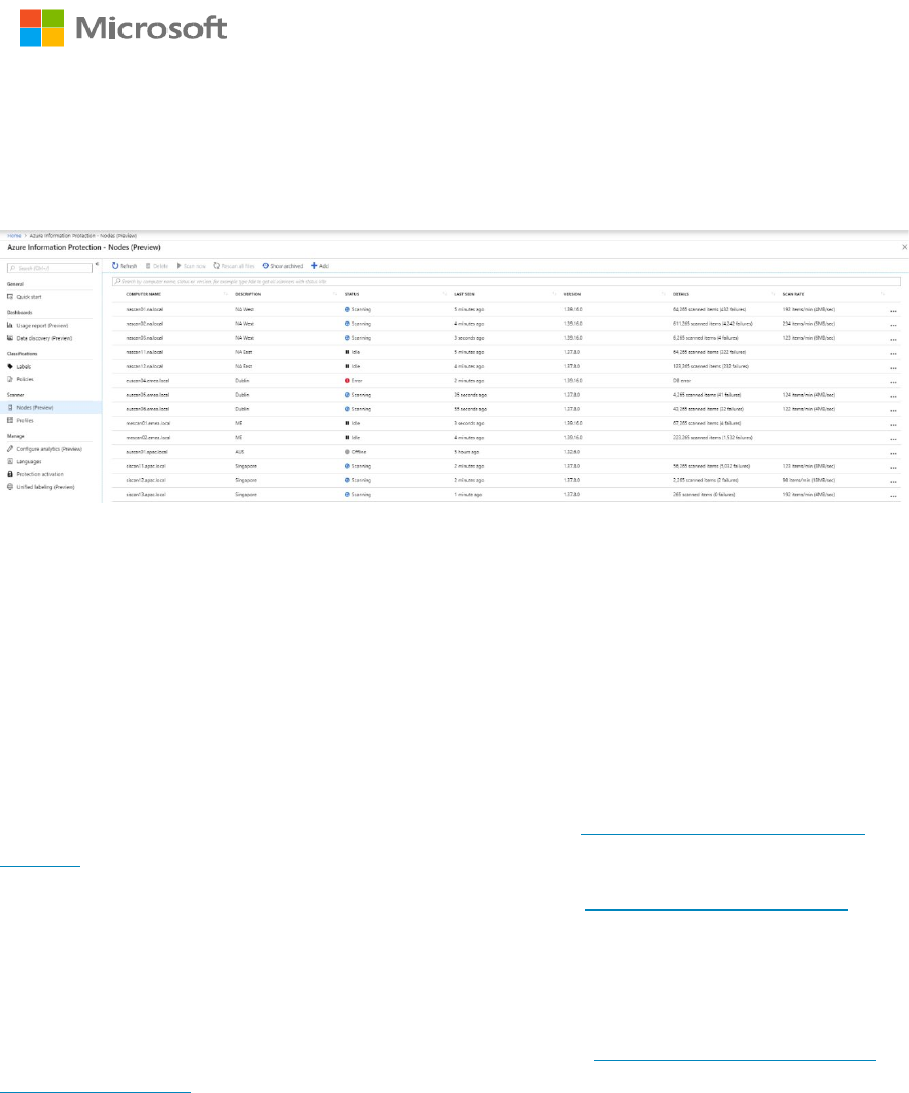The height and width of the screenshot is (1093, 909).
Task: Click the 'Offline' status text
Action: pos(359,452)
